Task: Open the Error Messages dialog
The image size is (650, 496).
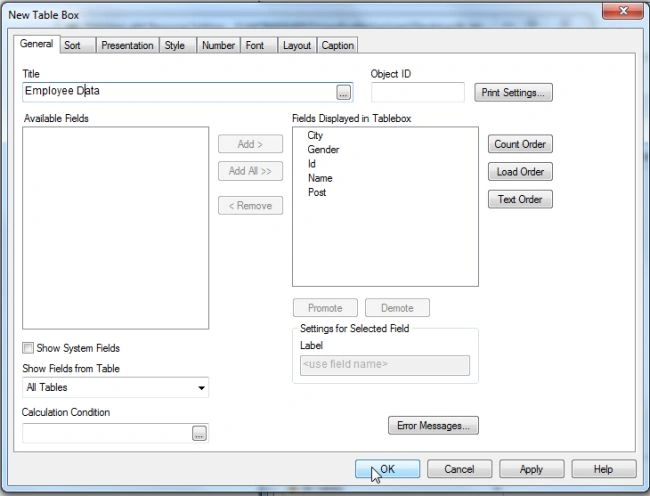Action: [x=433, y=426]
